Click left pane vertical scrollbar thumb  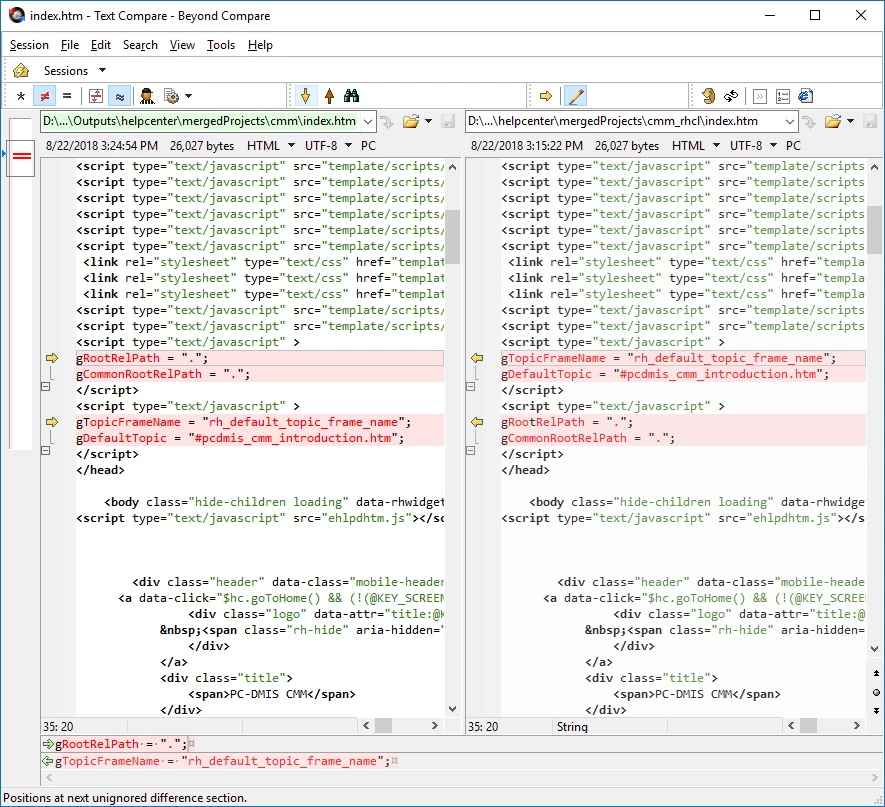click(453, 237)
